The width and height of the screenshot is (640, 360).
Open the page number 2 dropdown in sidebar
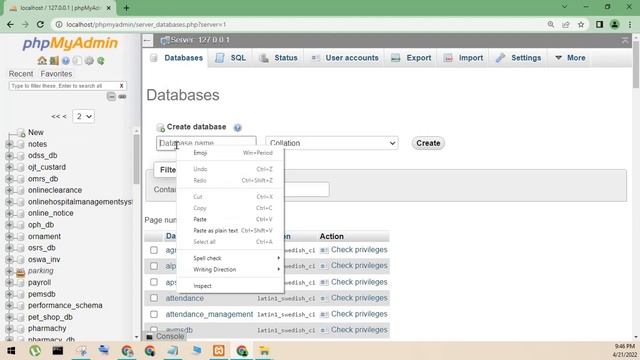[84, 116]
